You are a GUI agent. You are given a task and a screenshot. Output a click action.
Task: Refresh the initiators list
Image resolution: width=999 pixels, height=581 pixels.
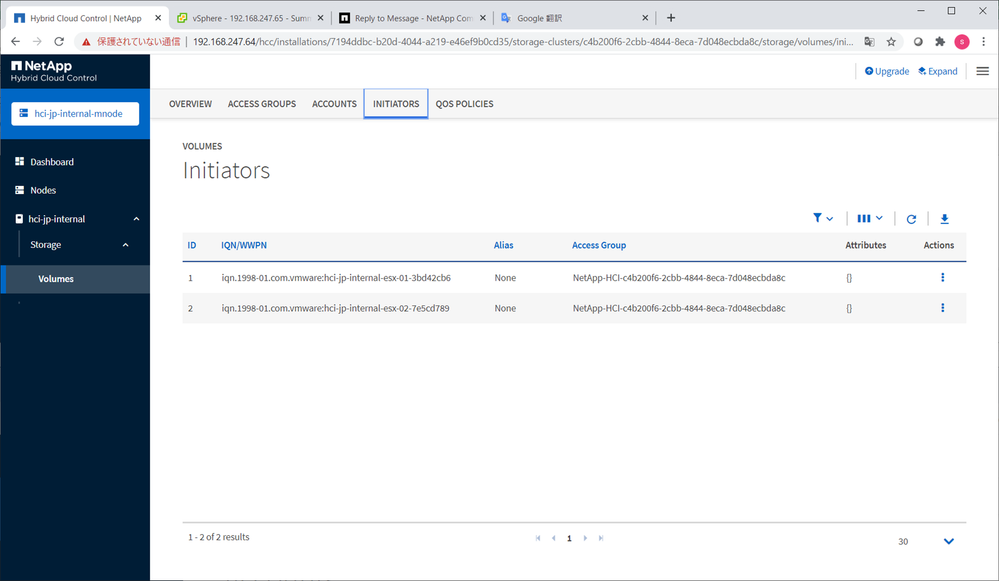coord(911,219)
